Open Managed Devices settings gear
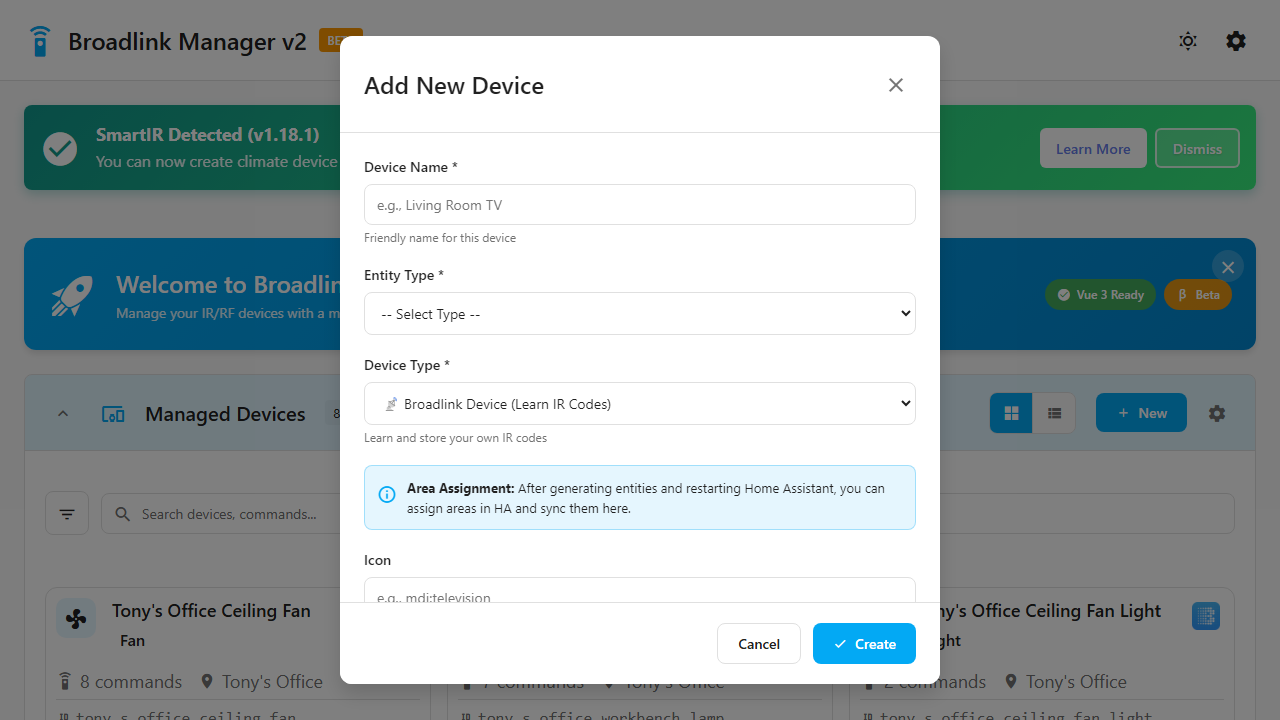The image size is (1280, 720). click(1217, 413)
